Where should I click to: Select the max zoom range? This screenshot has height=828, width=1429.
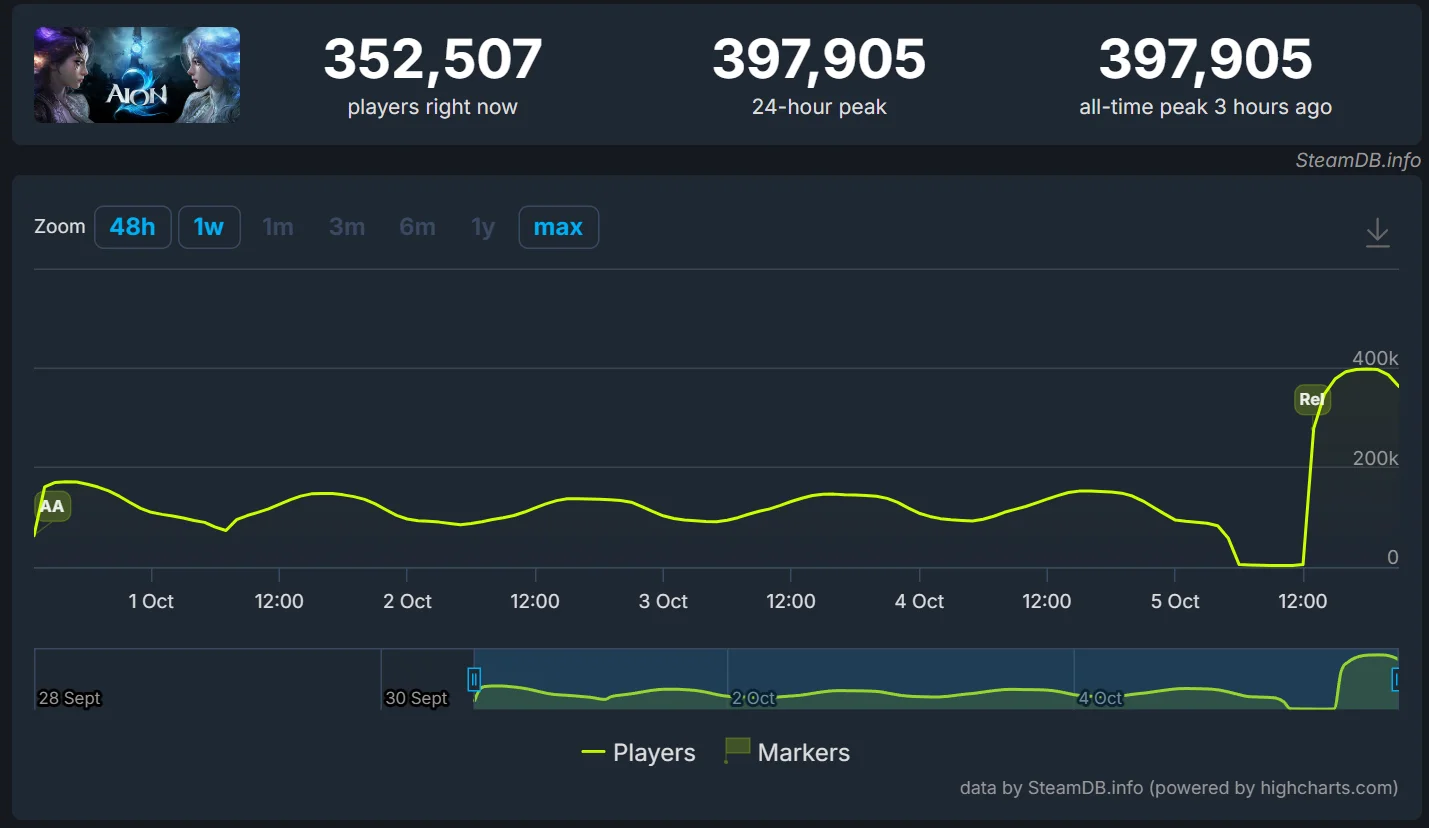pos(558,227)
